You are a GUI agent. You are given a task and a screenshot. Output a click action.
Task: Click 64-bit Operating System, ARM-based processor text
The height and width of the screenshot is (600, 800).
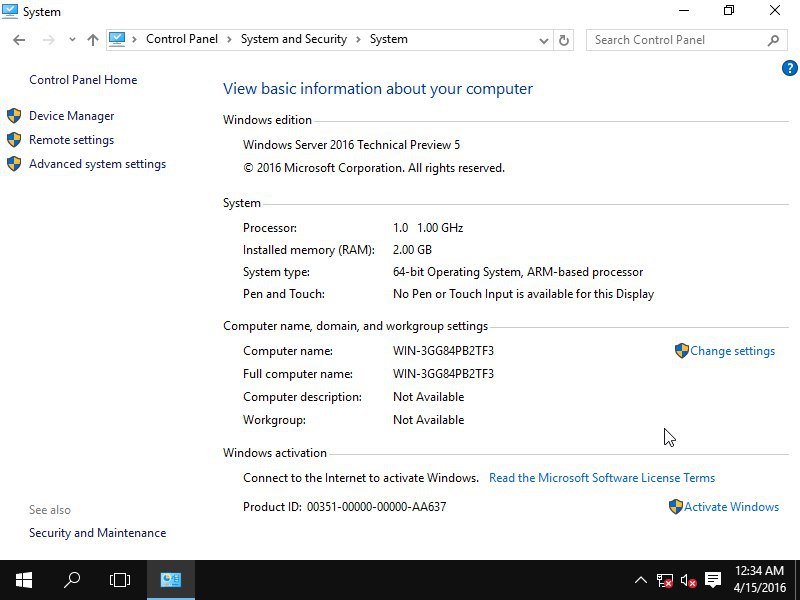click(x=518, y=272)
